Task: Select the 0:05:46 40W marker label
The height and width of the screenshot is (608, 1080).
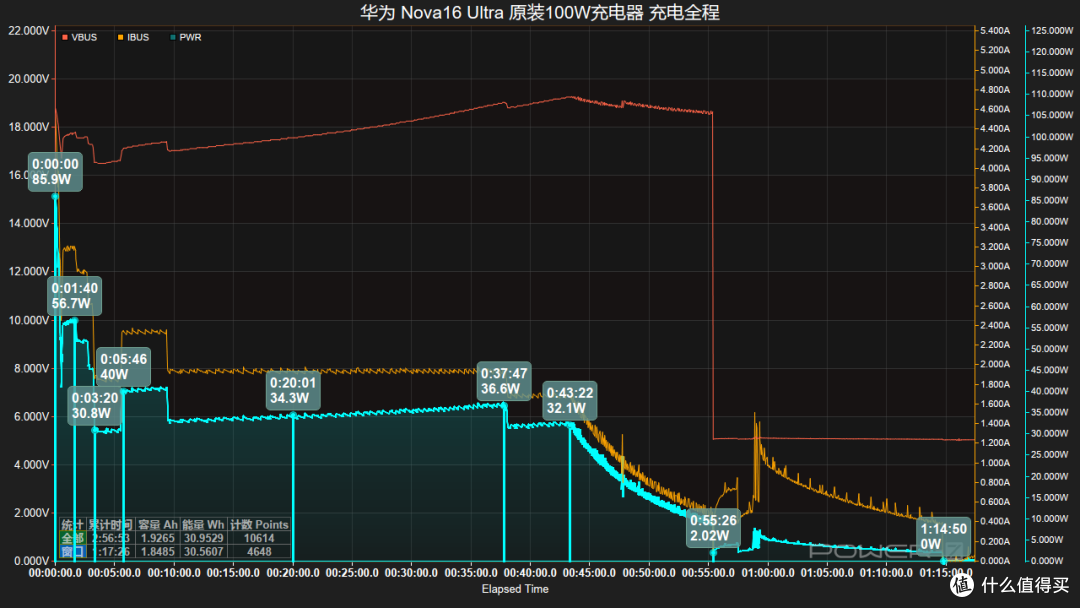Action: (123, 366)
